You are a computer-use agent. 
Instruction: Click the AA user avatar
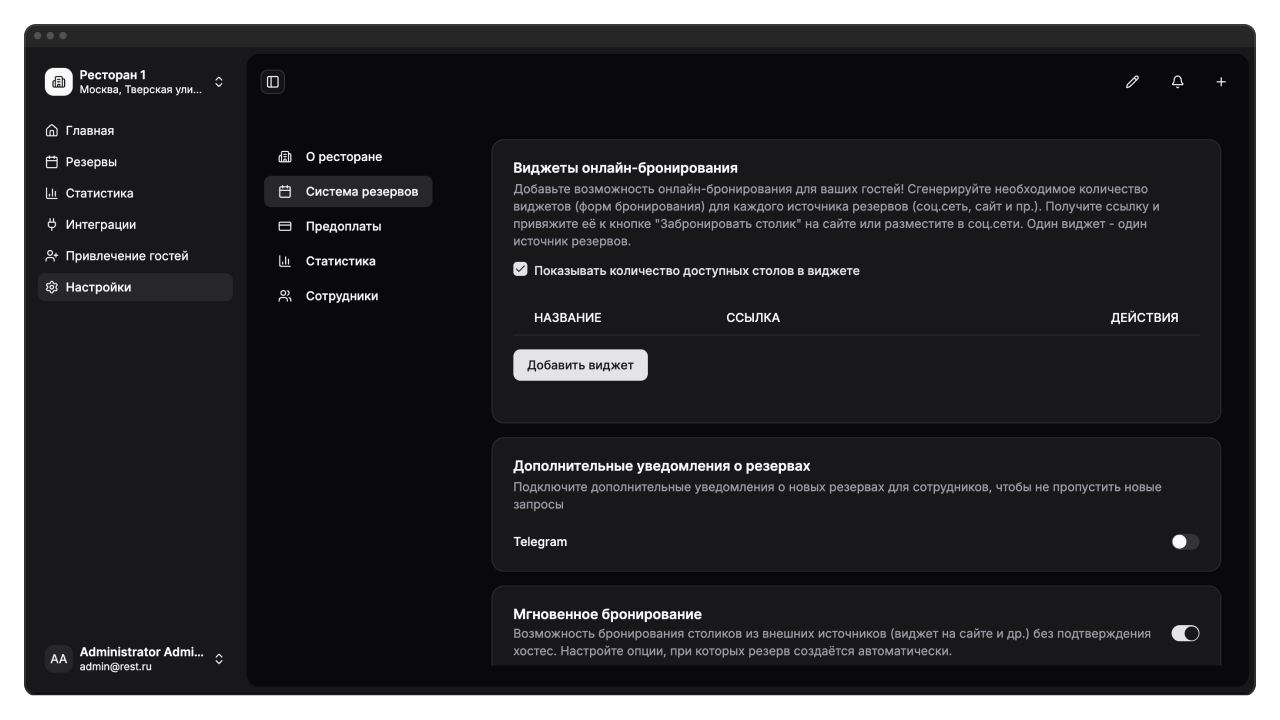(59, 659)
